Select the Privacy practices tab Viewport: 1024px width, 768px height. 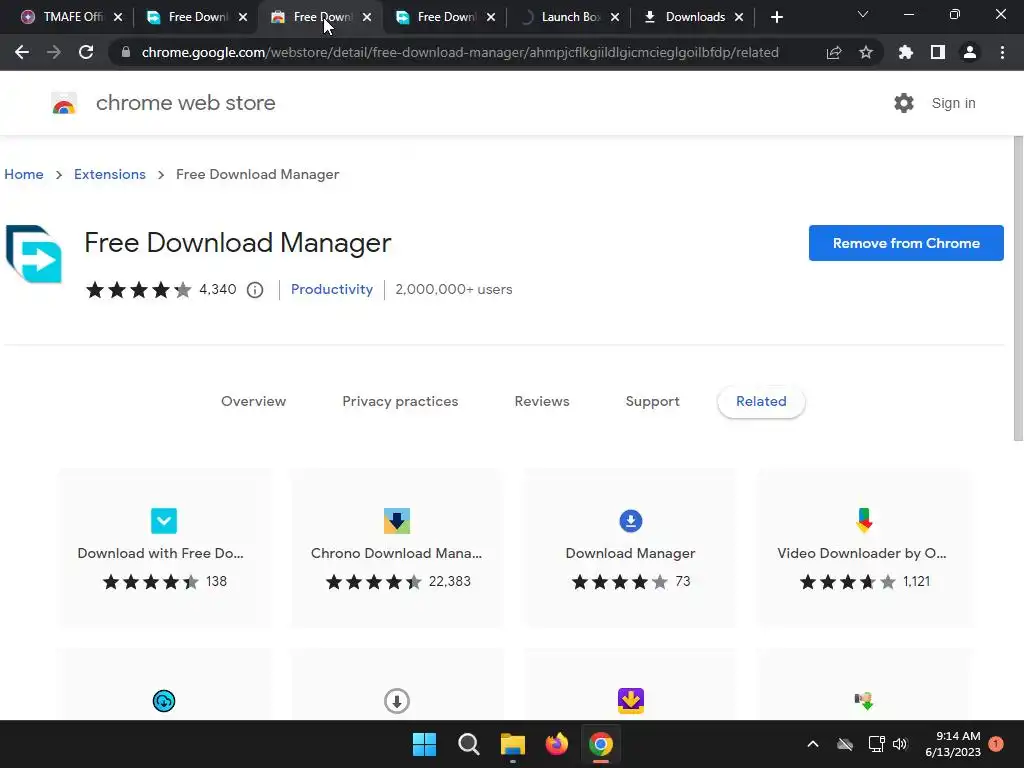[x=400, y=402]
